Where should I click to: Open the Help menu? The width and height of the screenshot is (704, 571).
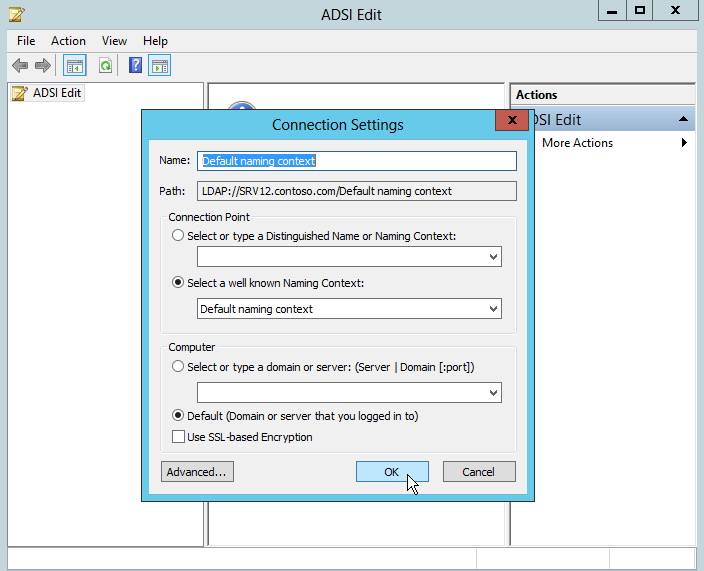[x=155, y=41]
